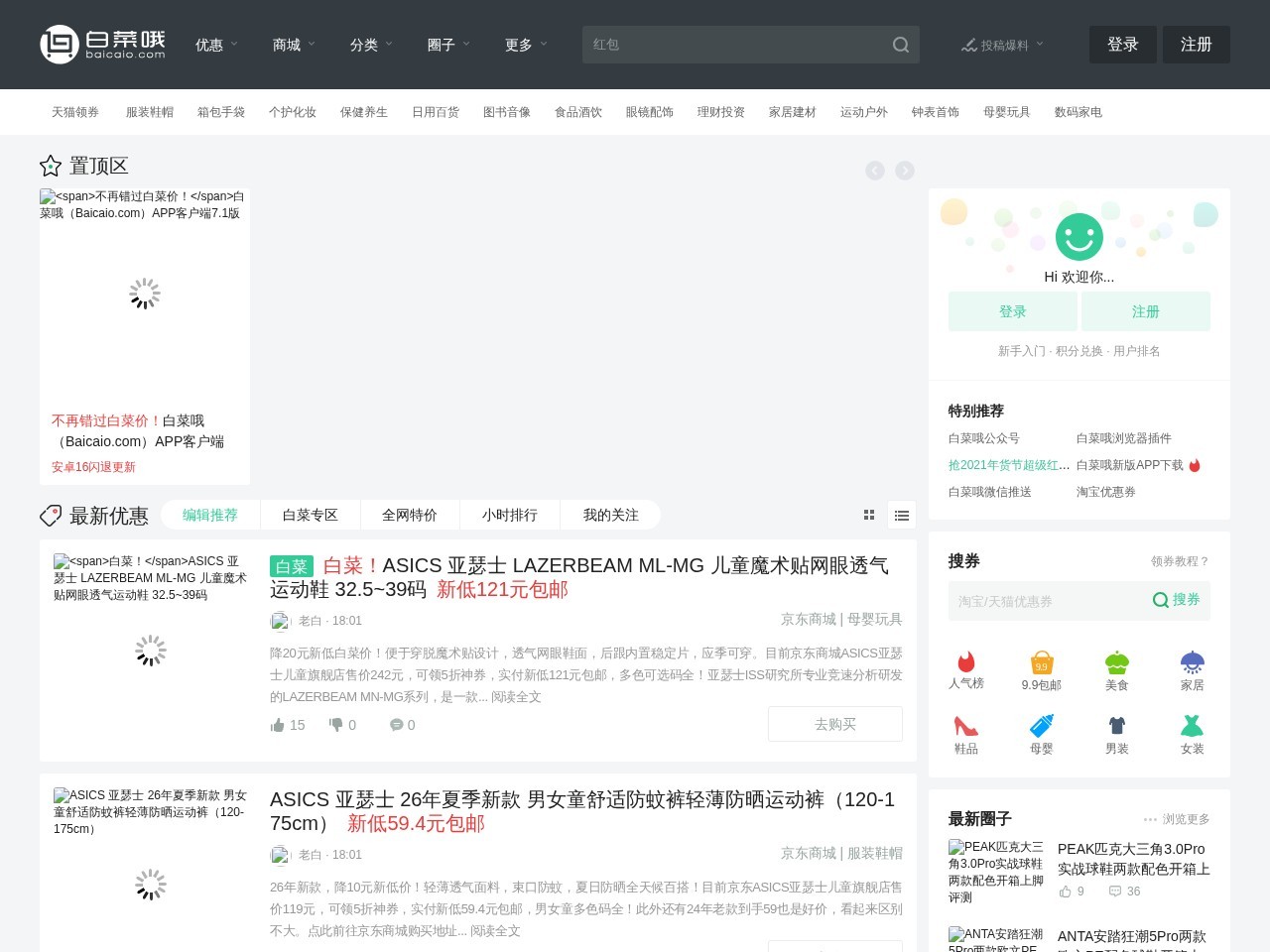Switch to grid view layout

pyautogui.click(x=869, y=515)
